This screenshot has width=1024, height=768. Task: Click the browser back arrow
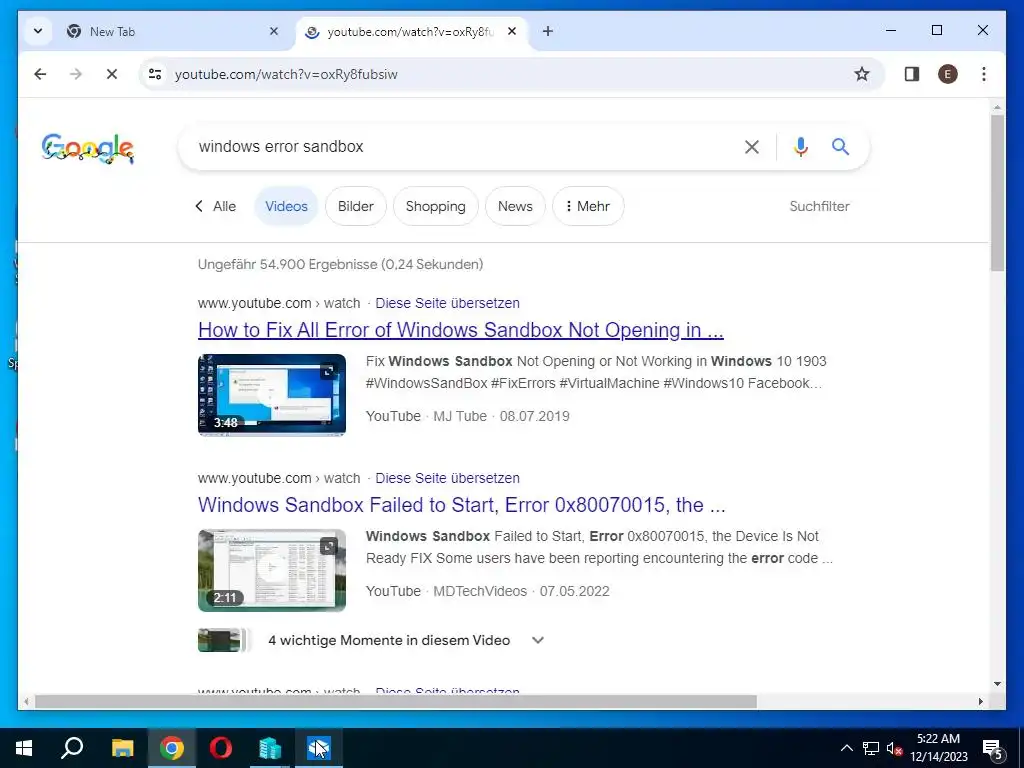40,74
